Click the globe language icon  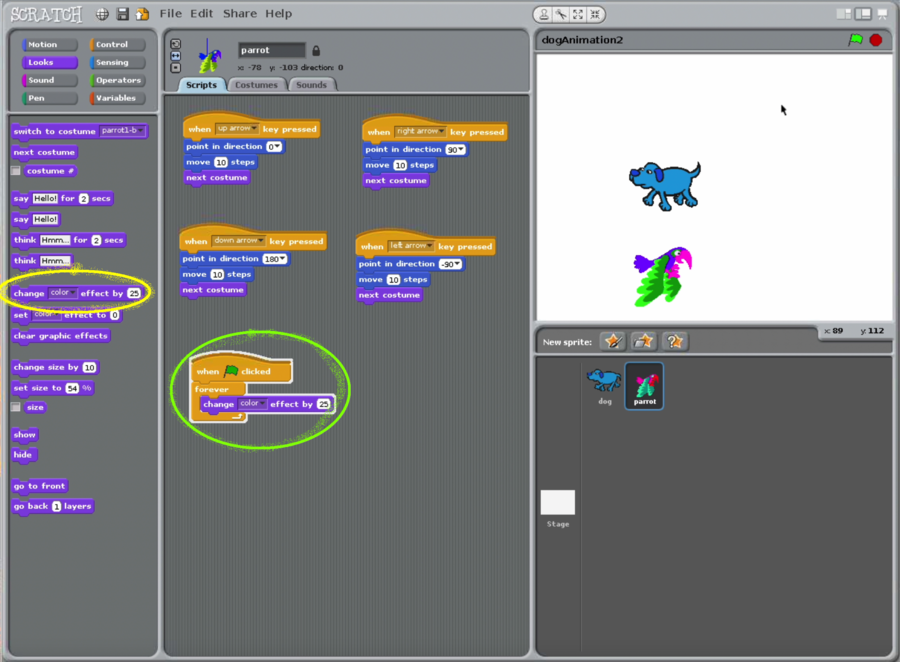[x=102, y=14]
